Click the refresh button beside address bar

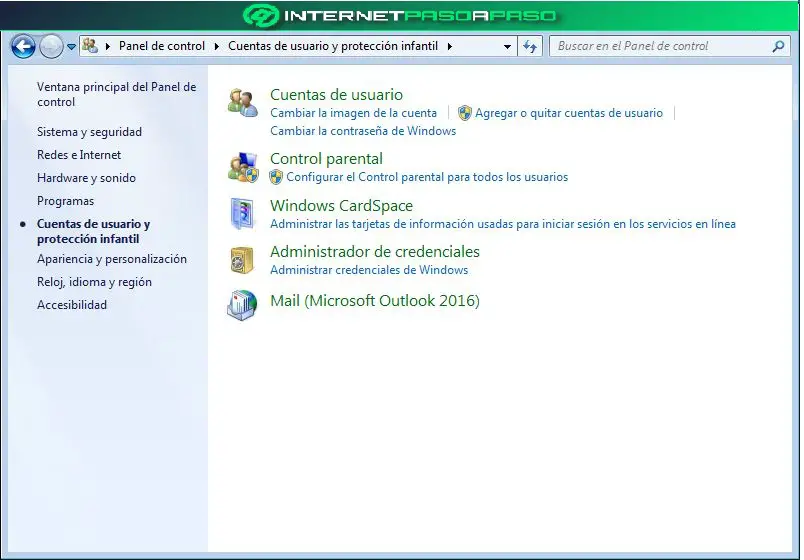[x=530, y=47]
